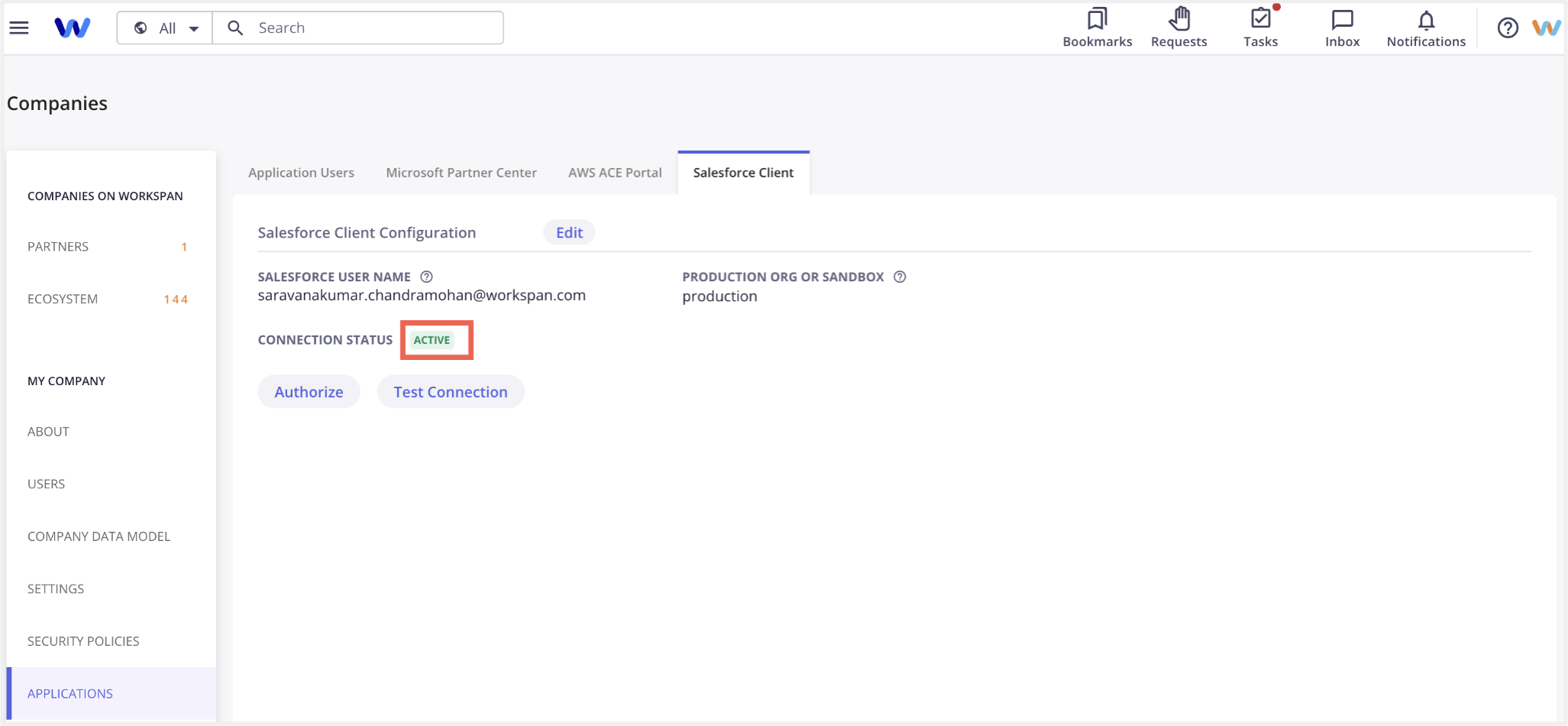Click the magnifying glass search icon
1568x726 pixels.
(235, 28)
